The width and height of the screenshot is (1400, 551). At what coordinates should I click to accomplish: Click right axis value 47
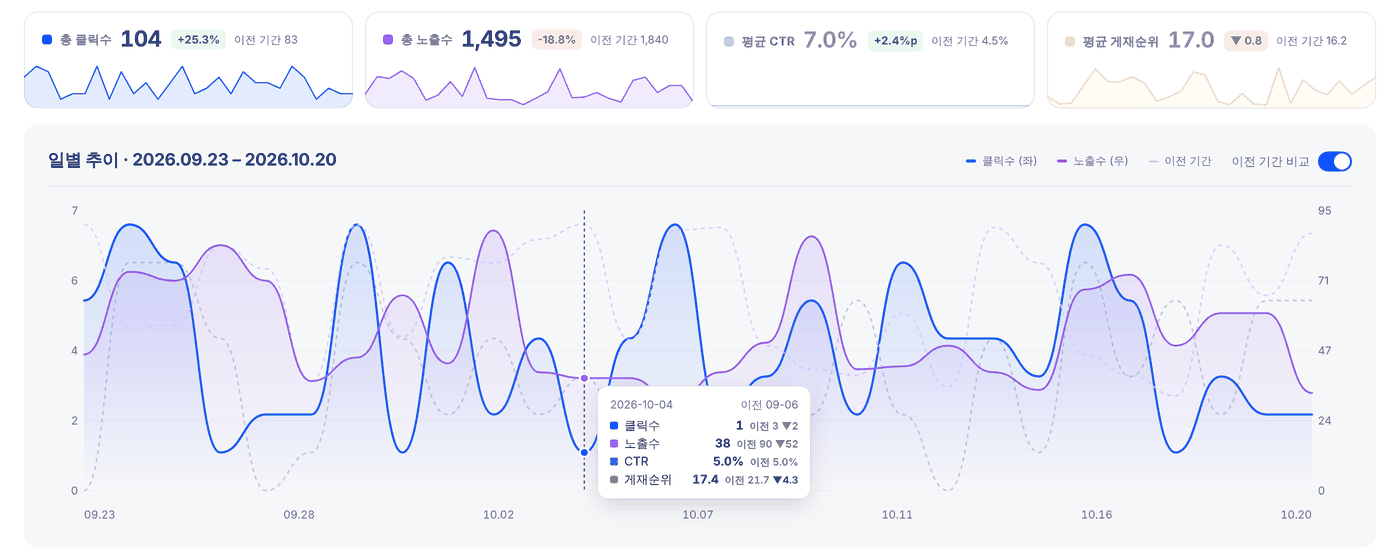[x=1324, y=351]
